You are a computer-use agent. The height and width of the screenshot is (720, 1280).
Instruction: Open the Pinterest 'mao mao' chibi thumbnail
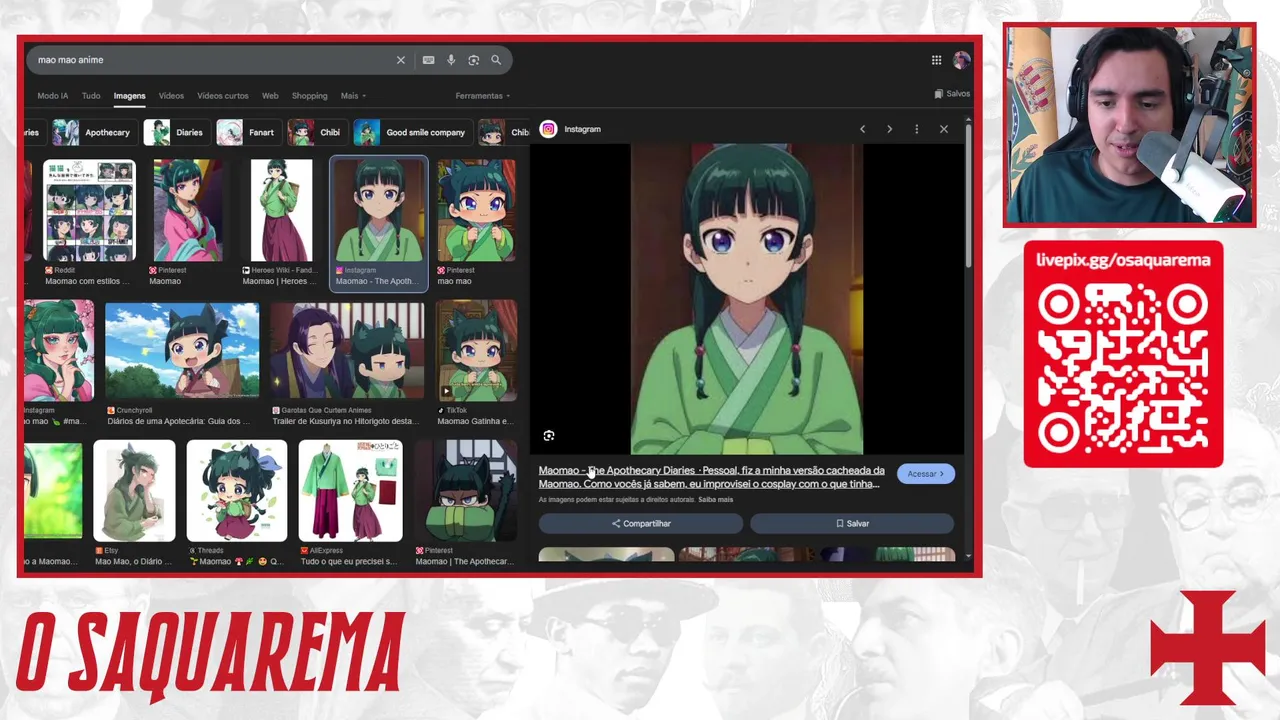click(x=476, y=210)
